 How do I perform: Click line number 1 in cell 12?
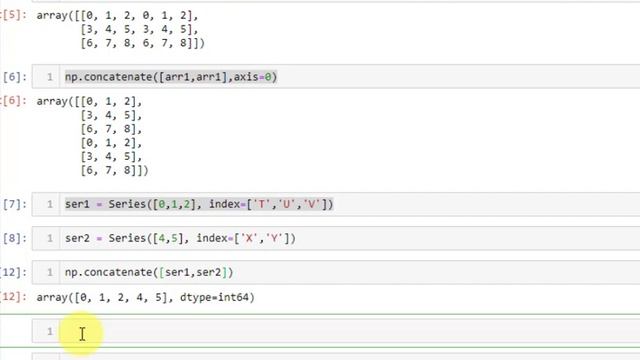click(50, 272)
